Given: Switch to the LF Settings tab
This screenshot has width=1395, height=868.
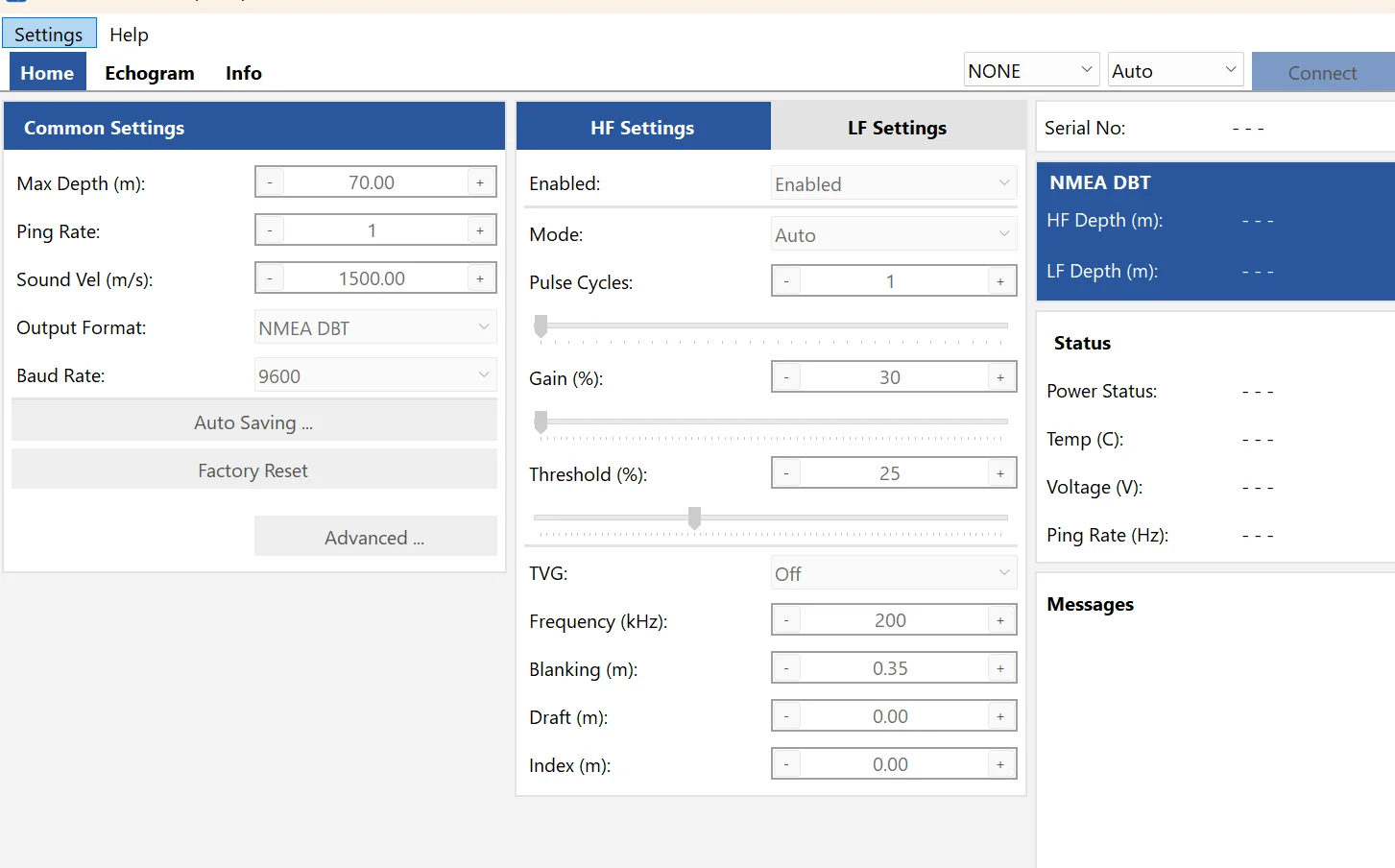Looking at the screenshot, I should click(898, 127).
